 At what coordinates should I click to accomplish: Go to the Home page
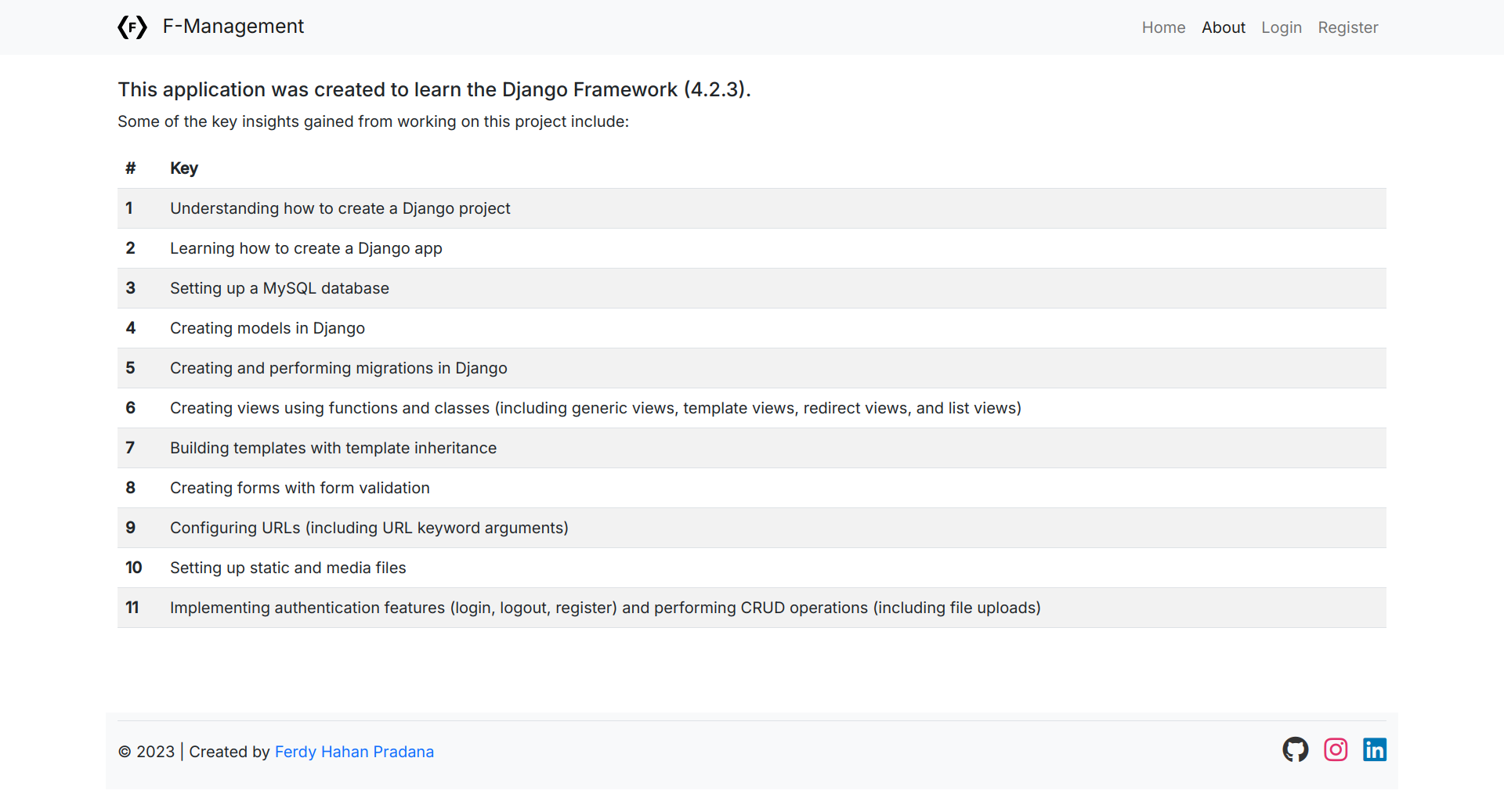point(1163,27)
